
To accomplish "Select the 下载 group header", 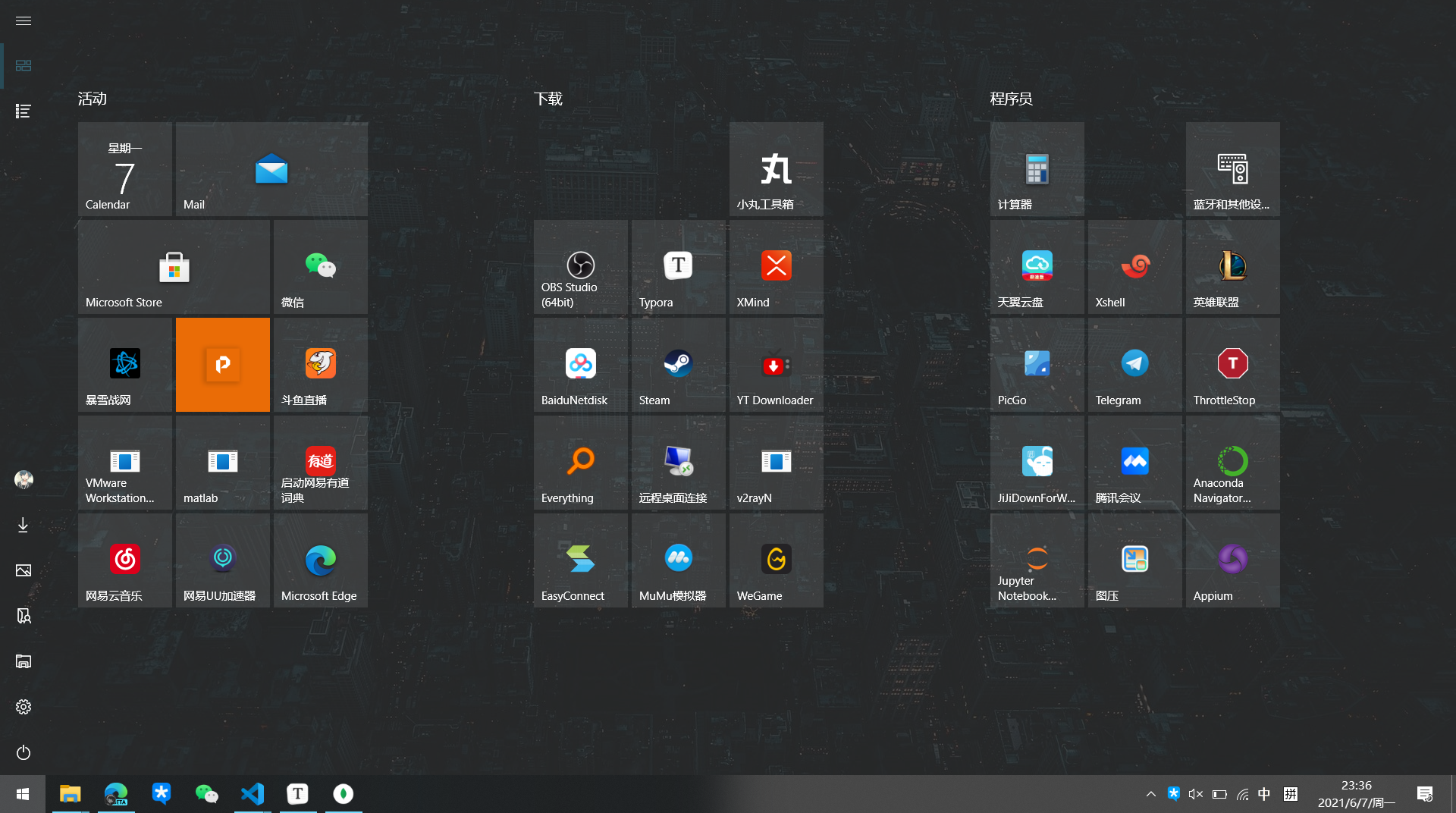I will click(x=548, y=99).
